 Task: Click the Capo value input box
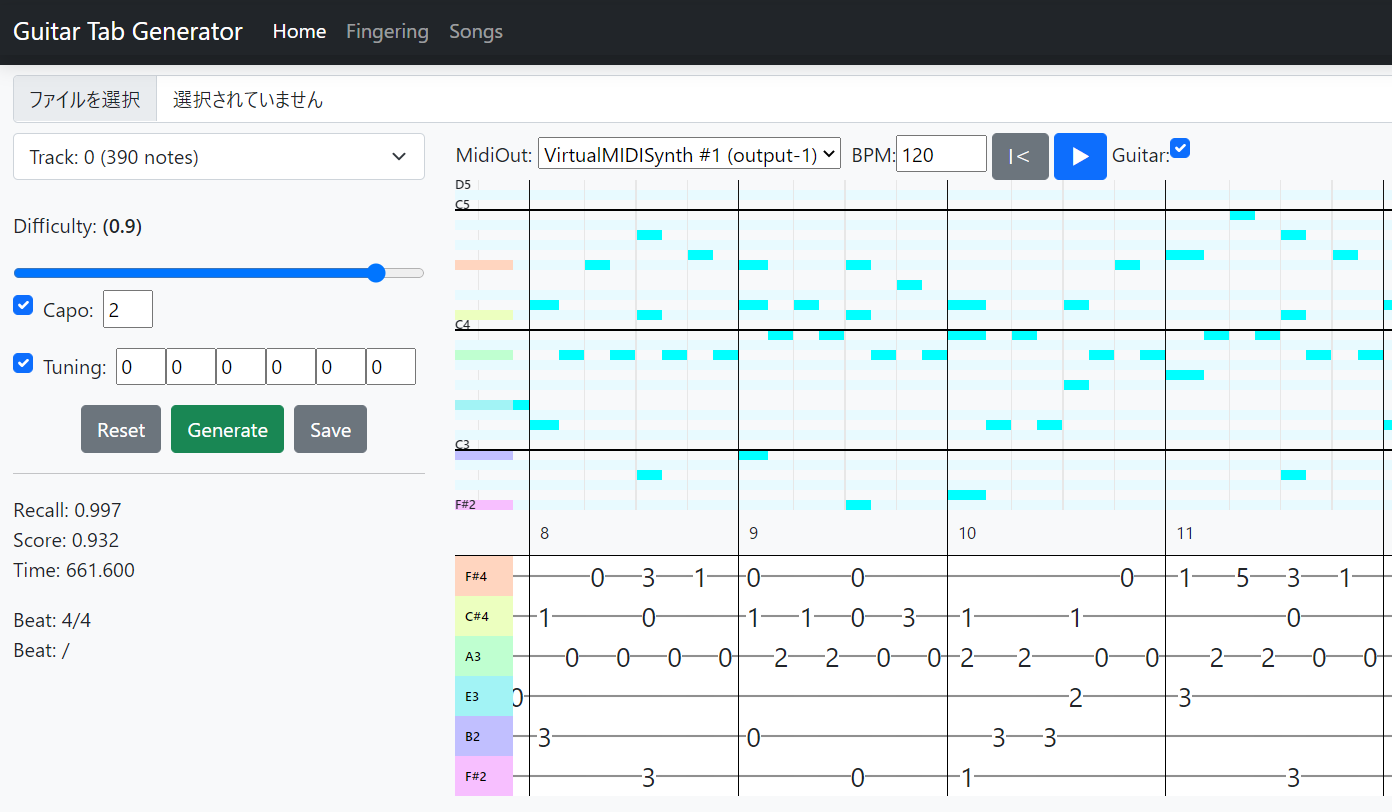click(127, 308)
